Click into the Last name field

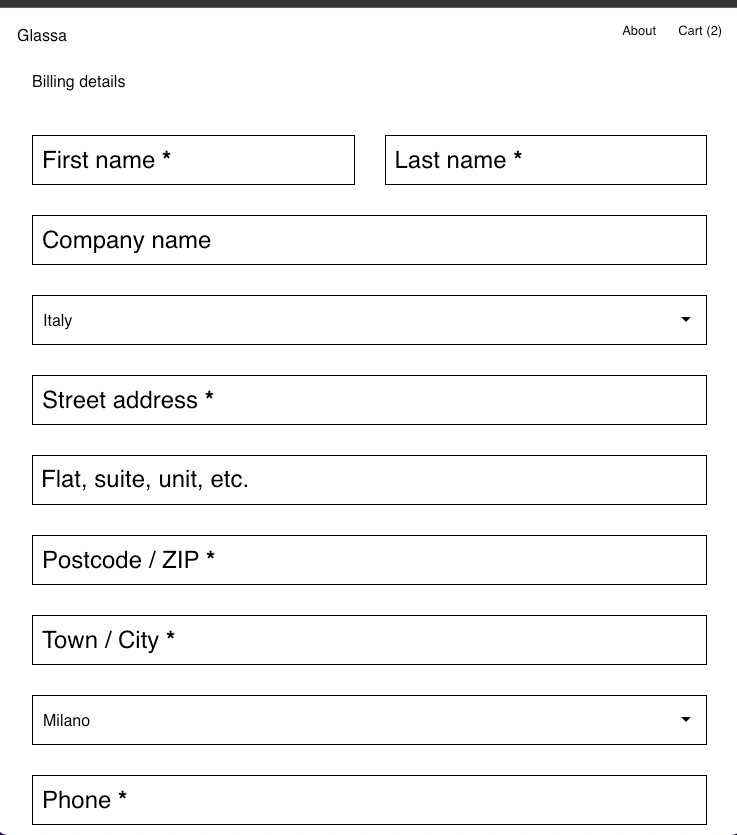pyautogui.click(x=545, y=160)
